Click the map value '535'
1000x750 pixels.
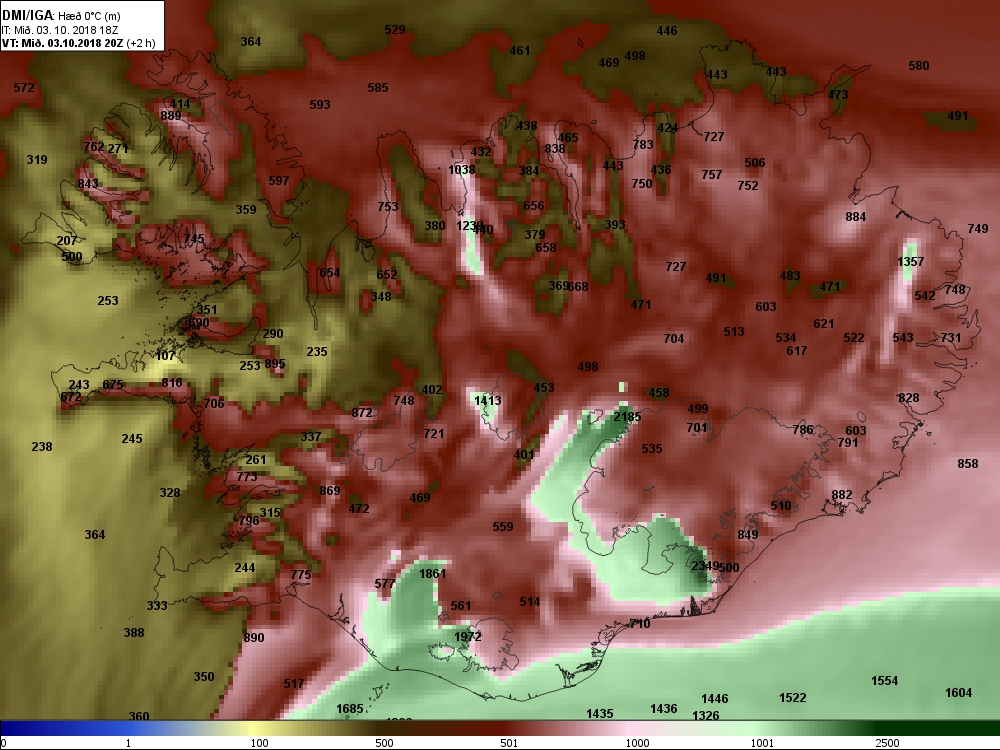click(651, 449)
